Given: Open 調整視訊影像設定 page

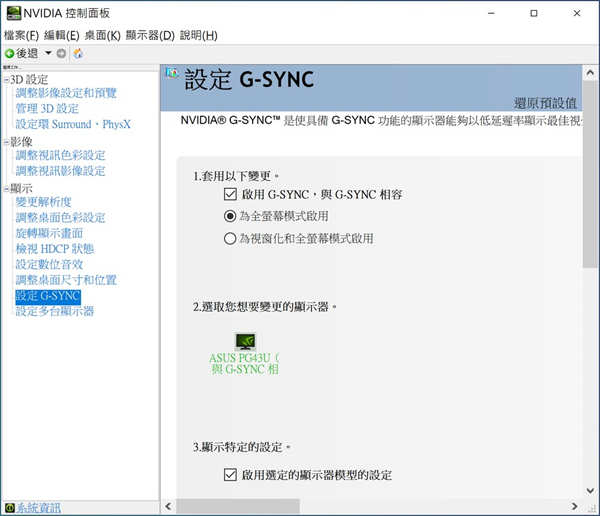Looking at the screenshot, I should click(x=60, y=171).
